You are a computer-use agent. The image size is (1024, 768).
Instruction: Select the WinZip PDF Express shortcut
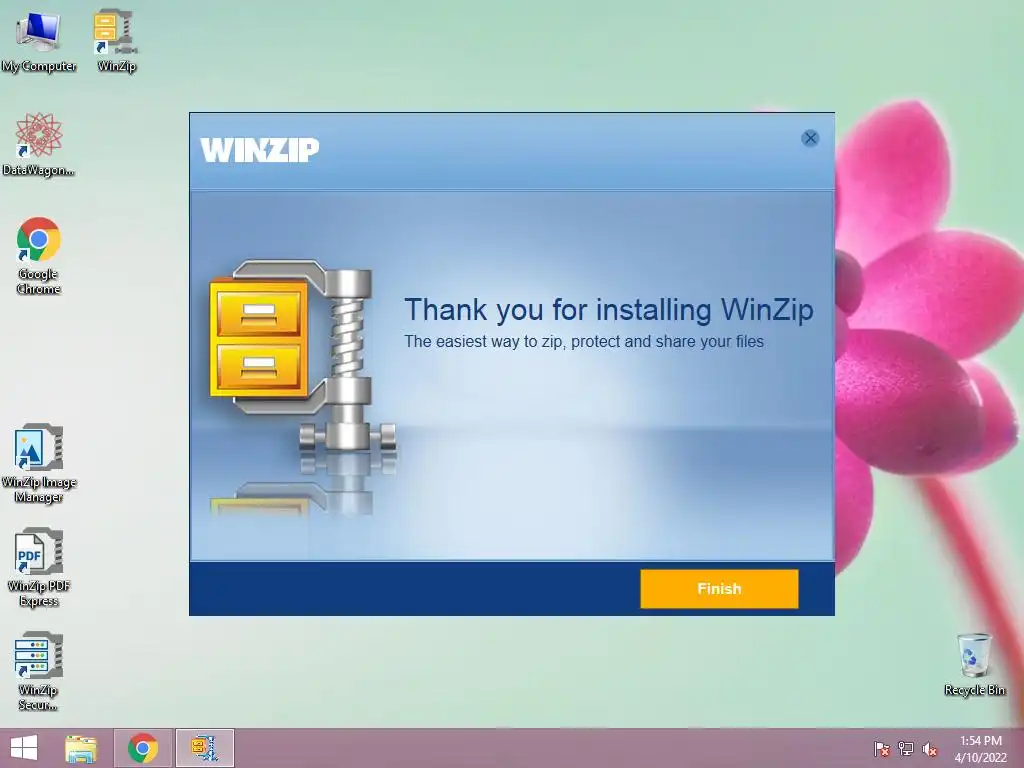tap(39, 568)
